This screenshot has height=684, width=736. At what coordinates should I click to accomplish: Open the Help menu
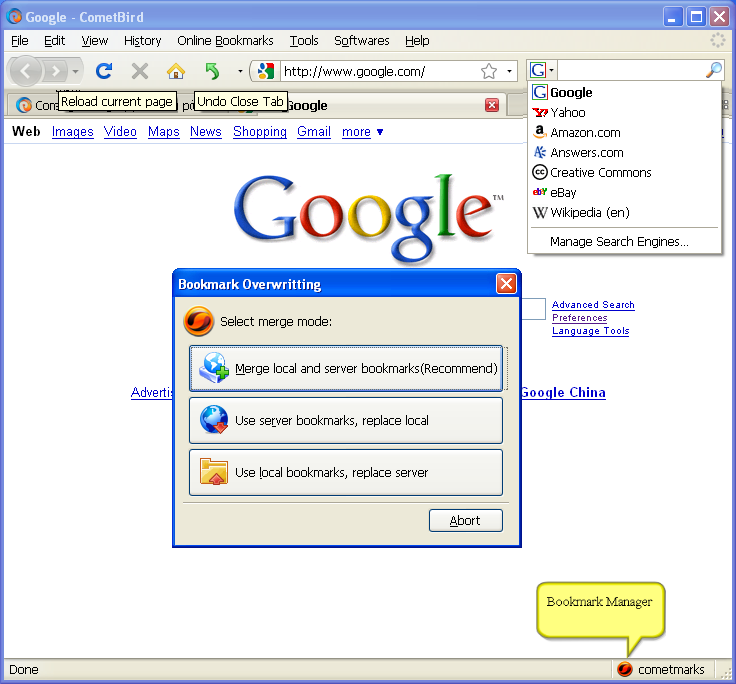417,41
